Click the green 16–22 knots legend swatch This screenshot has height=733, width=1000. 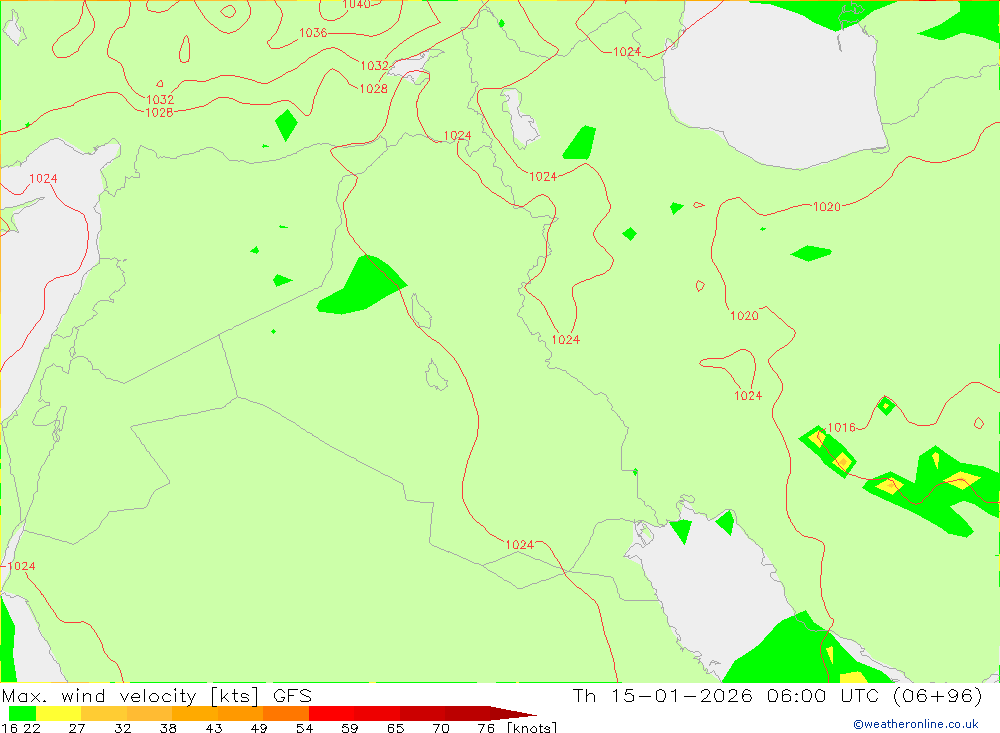[22, 713]
